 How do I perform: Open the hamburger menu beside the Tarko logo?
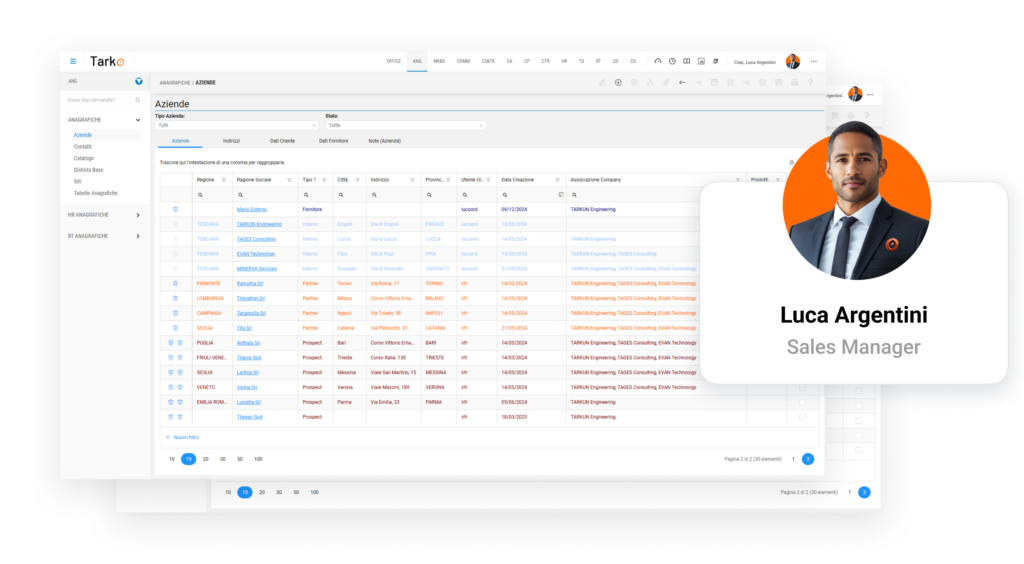73,61
